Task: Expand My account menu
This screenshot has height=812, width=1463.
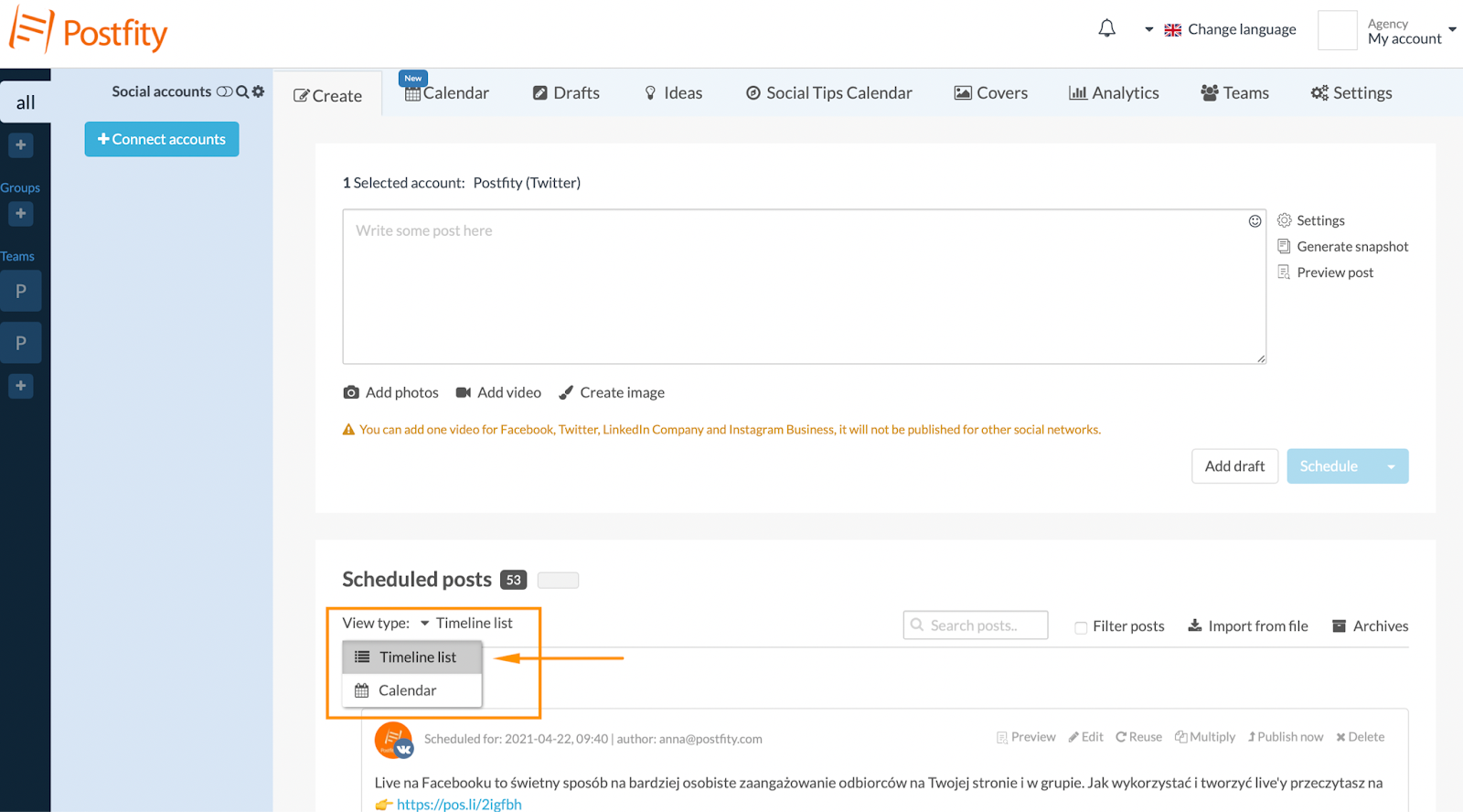Action: pyautogui.click(x=1411, y=31)
